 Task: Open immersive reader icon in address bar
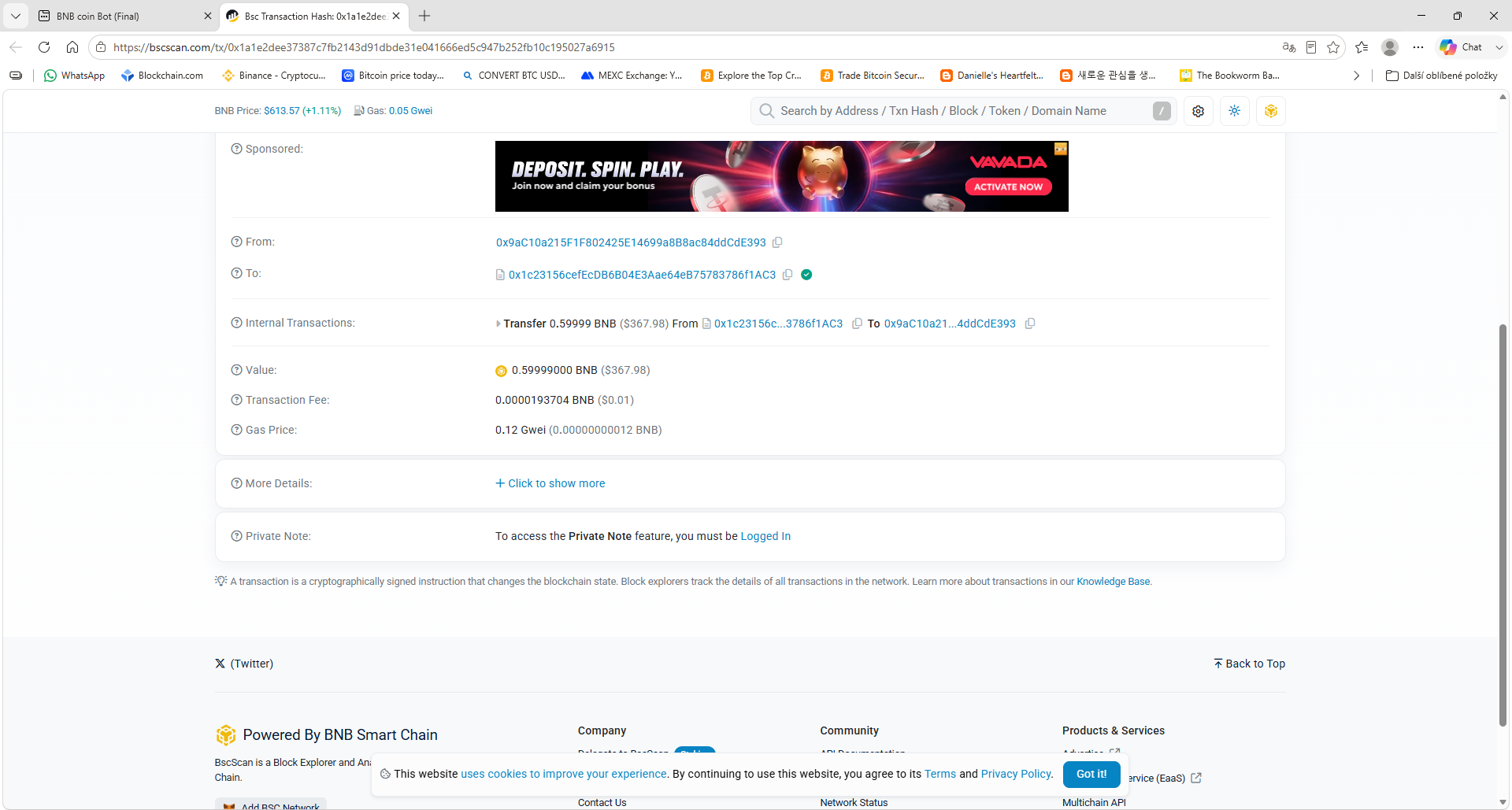click(1311, 47)
